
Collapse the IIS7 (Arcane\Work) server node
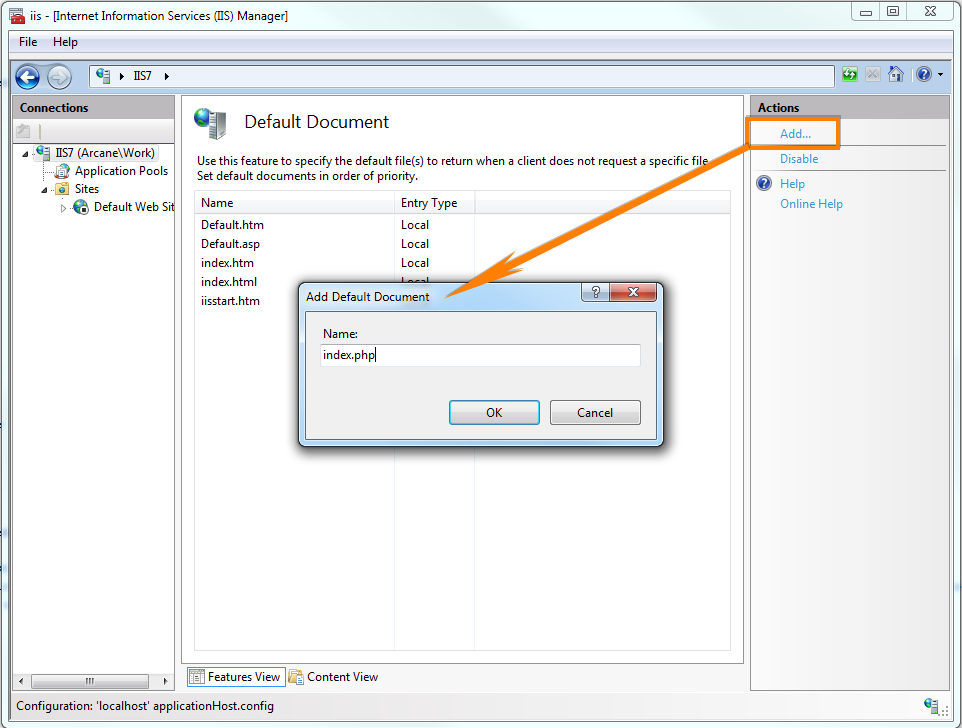(25, 154)
